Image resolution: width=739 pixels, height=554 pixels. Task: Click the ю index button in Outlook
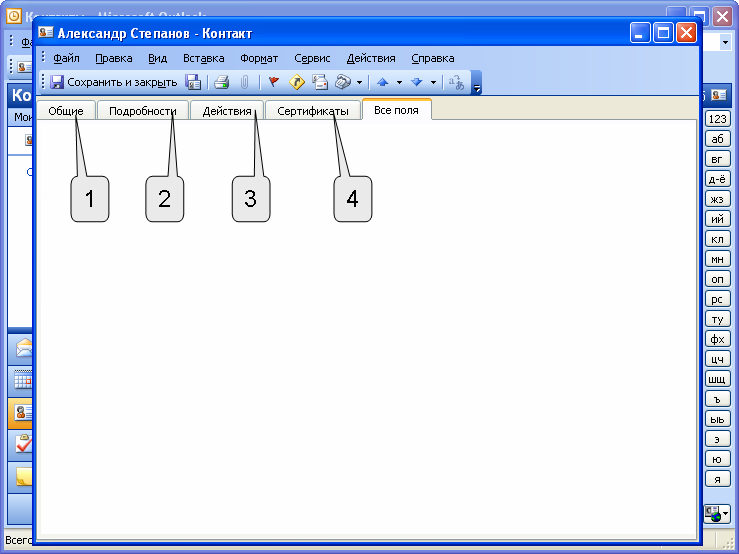click(717, 459)
